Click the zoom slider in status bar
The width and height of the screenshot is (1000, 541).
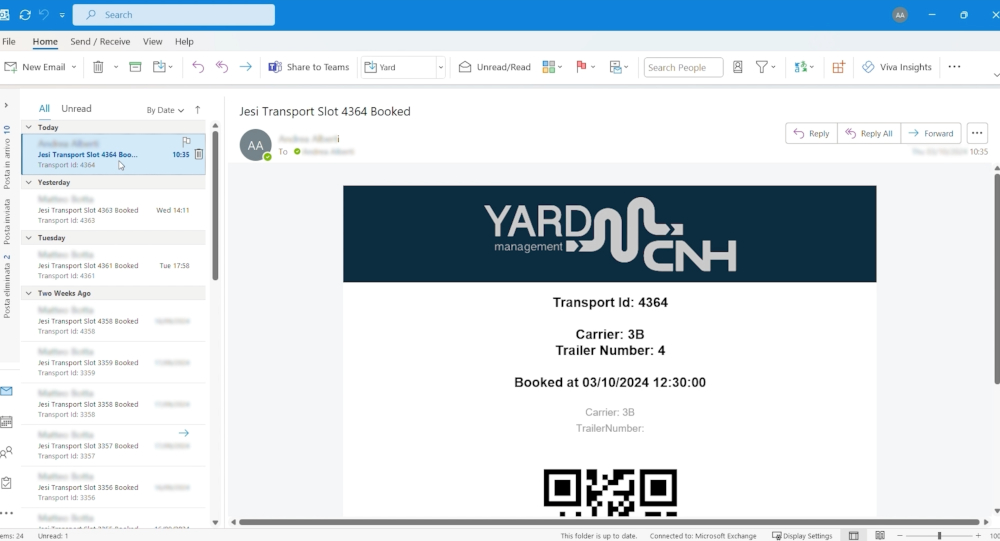click(x=938, y=536)
